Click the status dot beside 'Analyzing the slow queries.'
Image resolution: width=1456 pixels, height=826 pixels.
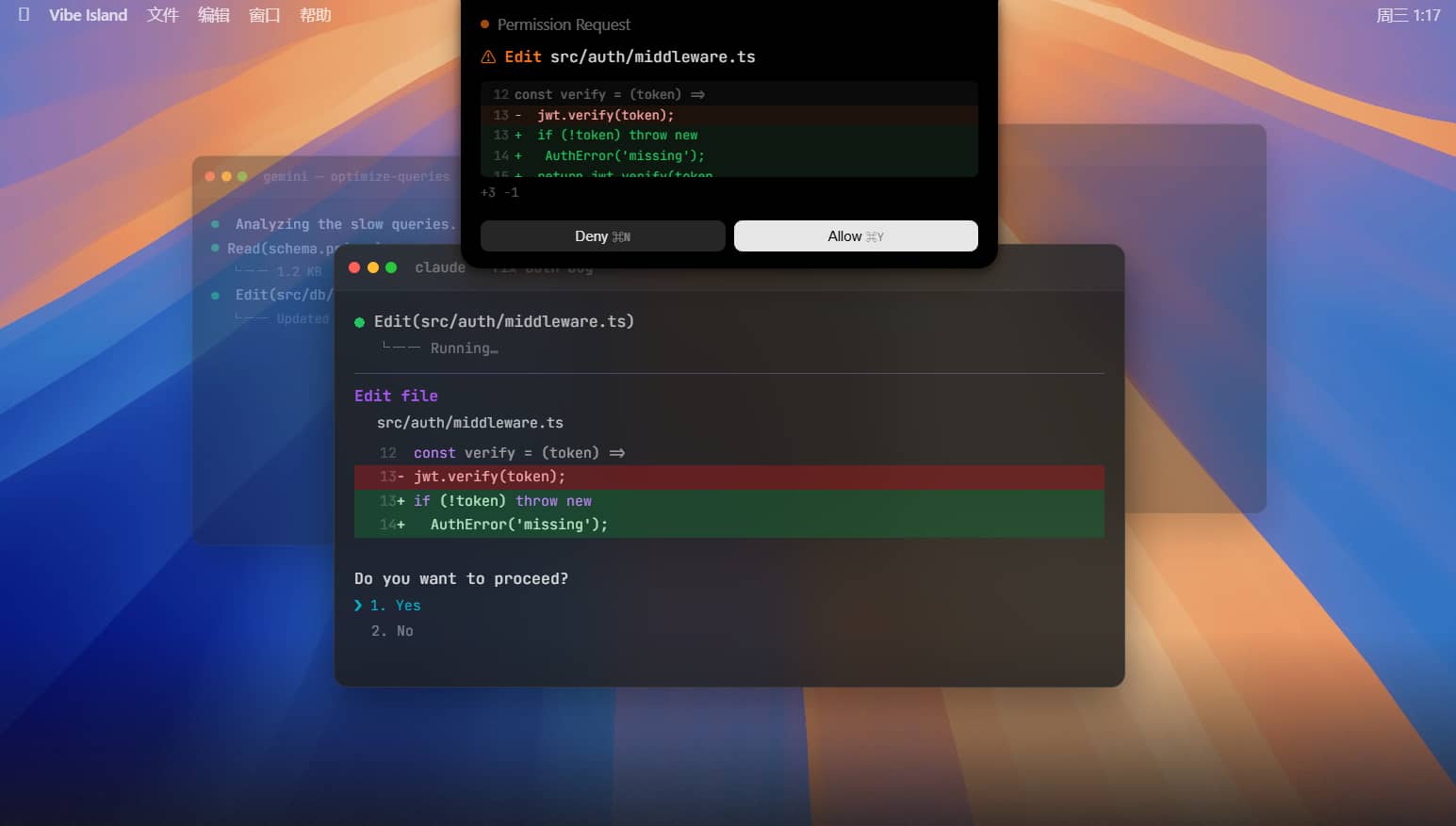click(216, 224)
